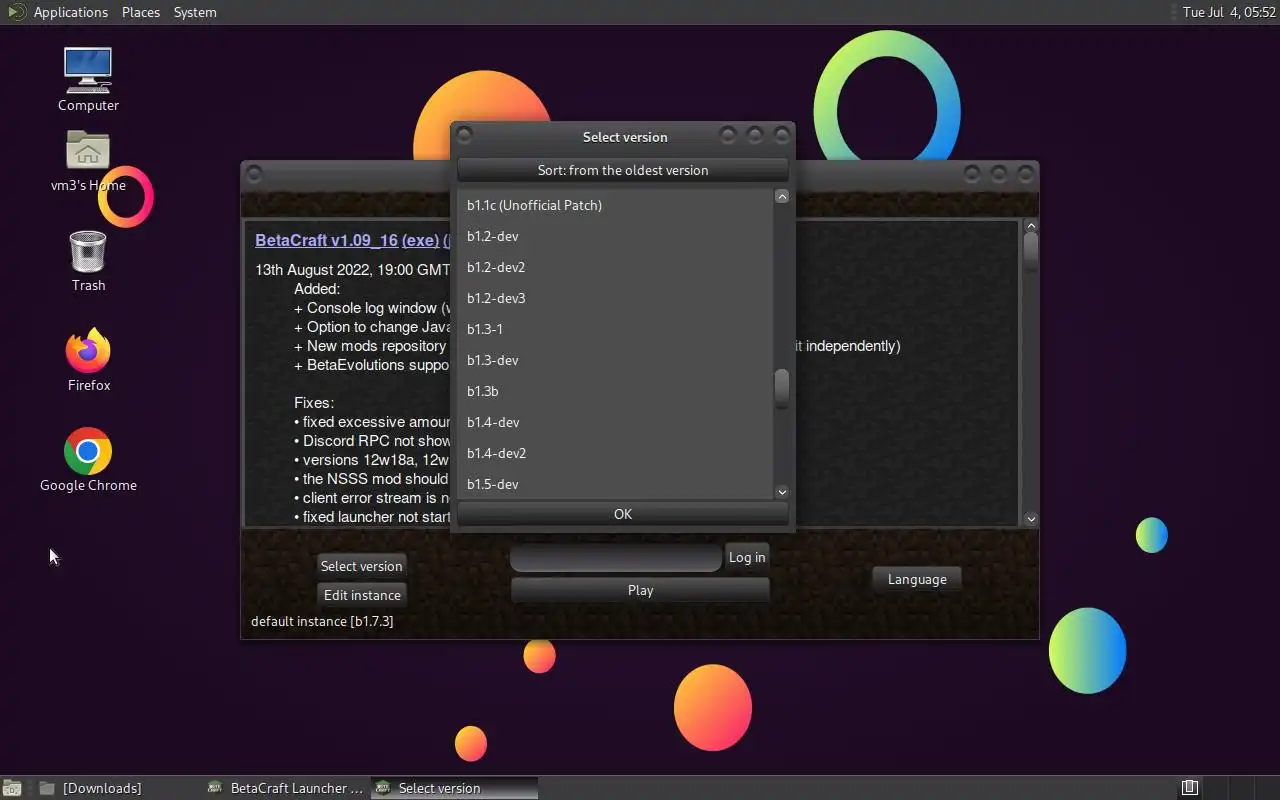Select b1.4-dev2 in the version list
The height and width of the screenshot is (800, 1280).
point(615,453)
